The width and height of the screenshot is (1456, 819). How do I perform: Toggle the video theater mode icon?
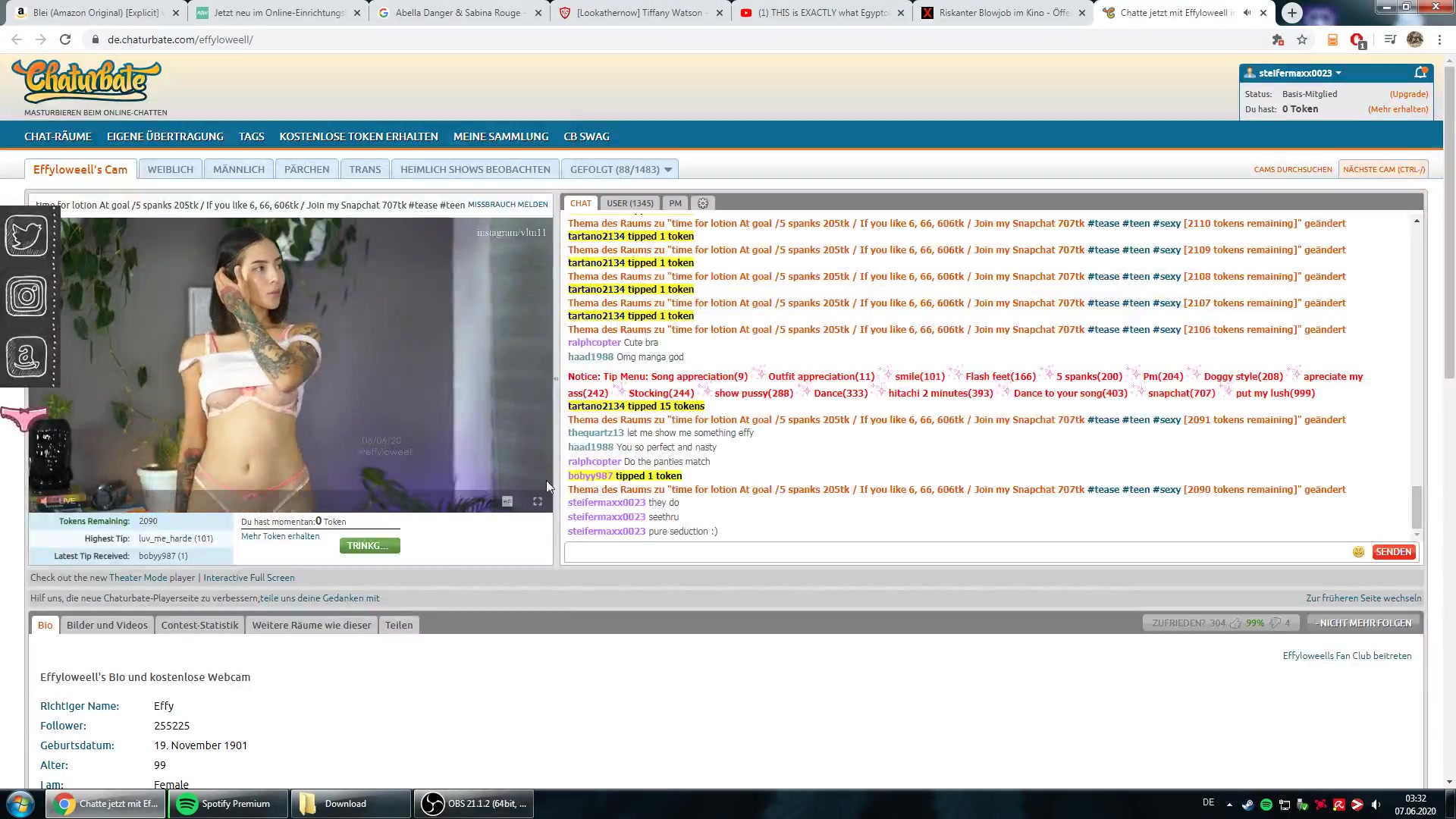click(x=507, y=501)
